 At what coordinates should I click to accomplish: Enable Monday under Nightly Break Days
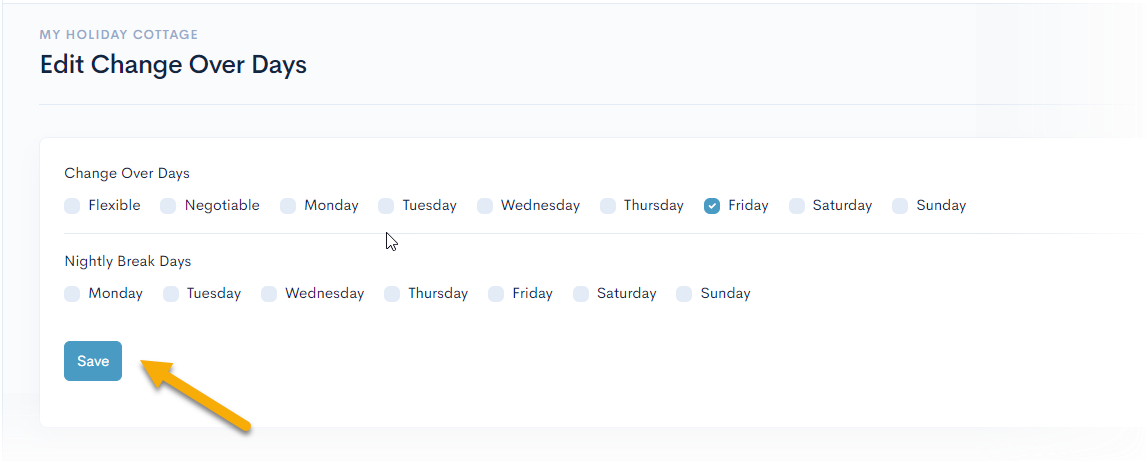click(x=72, y=294)
